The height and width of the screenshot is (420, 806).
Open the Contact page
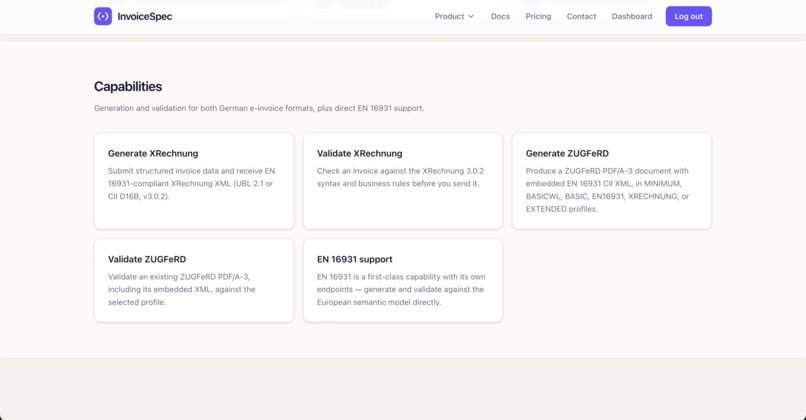(x=581, y=16)
